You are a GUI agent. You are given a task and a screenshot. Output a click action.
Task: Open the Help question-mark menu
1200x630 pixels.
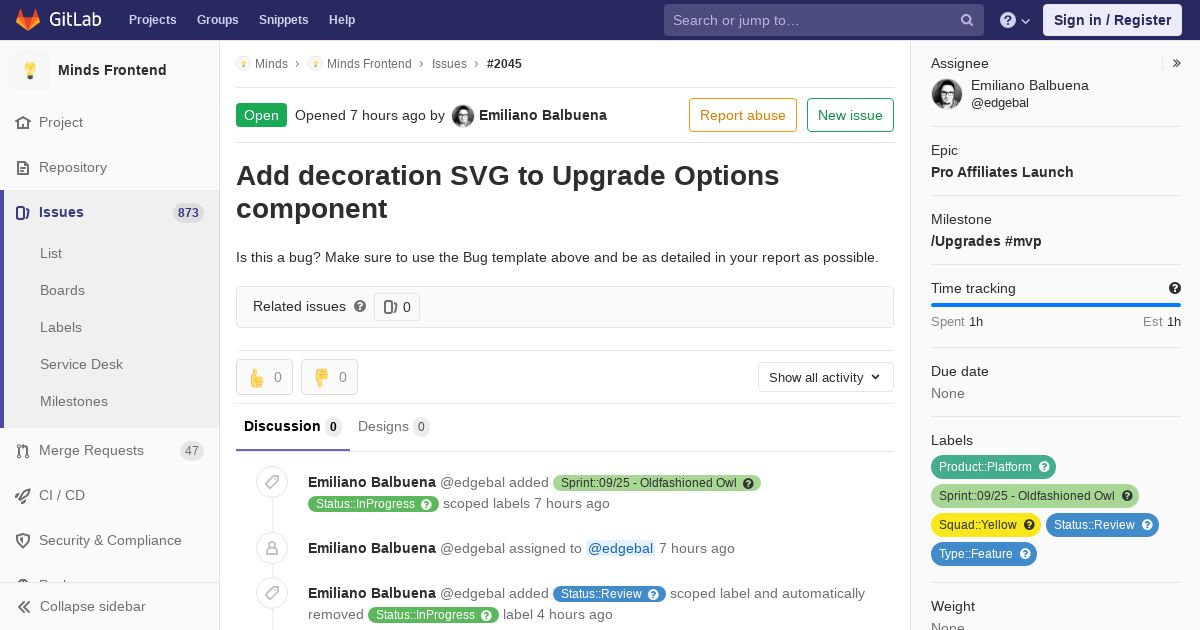pyautogui.click(x=1015, y=20)
